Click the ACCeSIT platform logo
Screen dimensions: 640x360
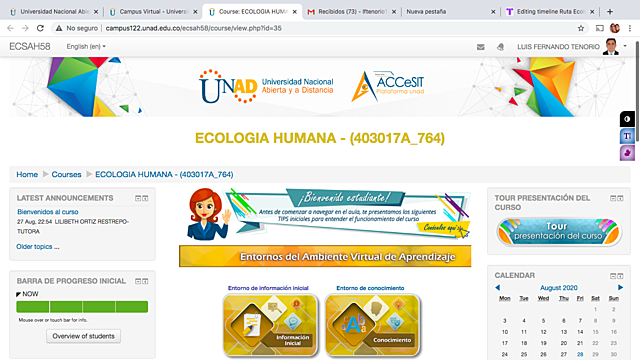point(388,87)
